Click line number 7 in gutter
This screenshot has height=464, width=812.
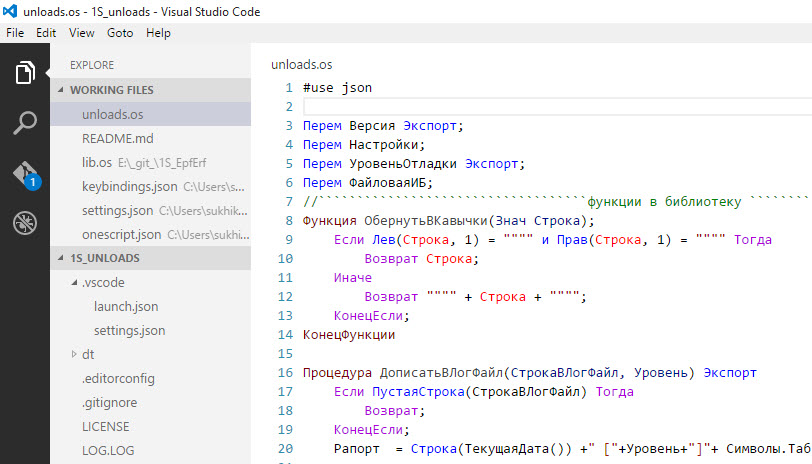click(289, 202)
